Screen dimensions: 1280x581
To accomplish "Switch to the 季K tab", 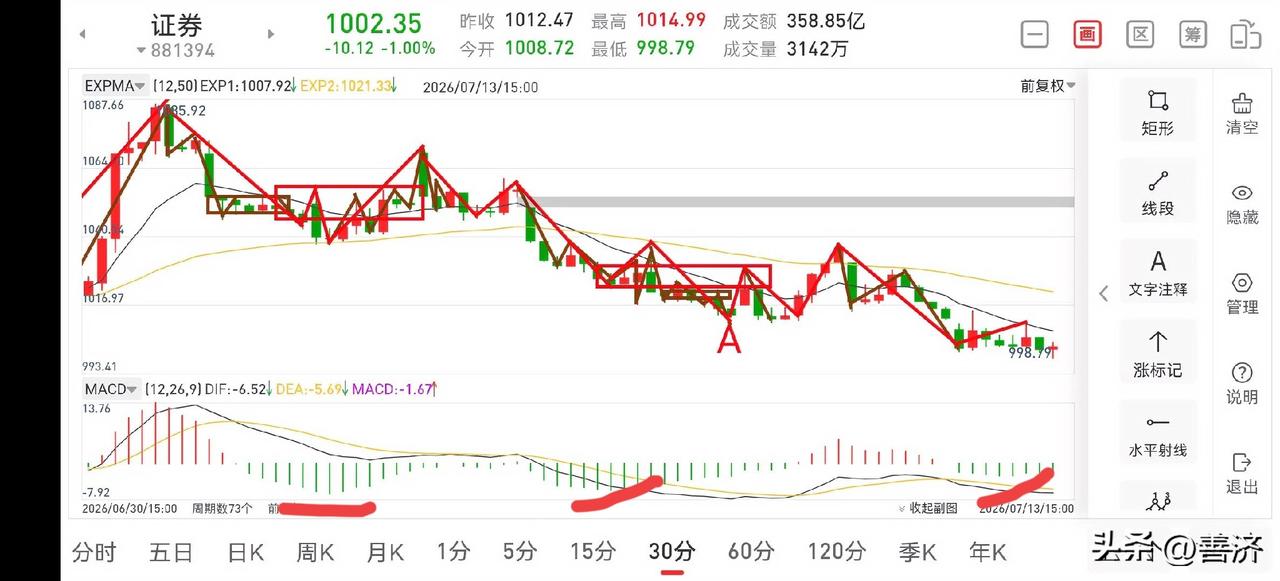I will coord(917,551).
